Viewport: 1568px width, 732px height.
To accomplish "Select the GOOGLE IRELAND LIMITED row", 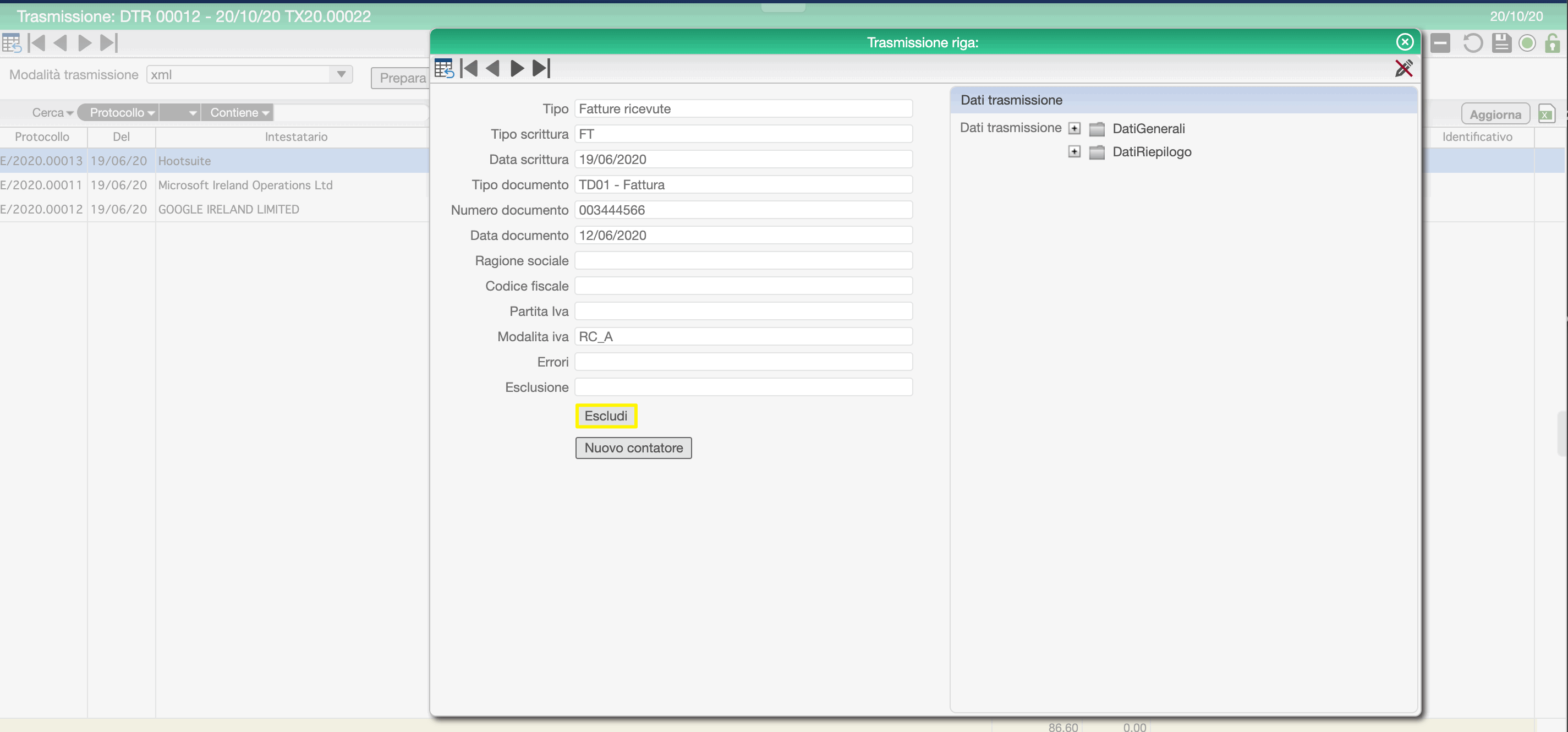I will (215, 210).
